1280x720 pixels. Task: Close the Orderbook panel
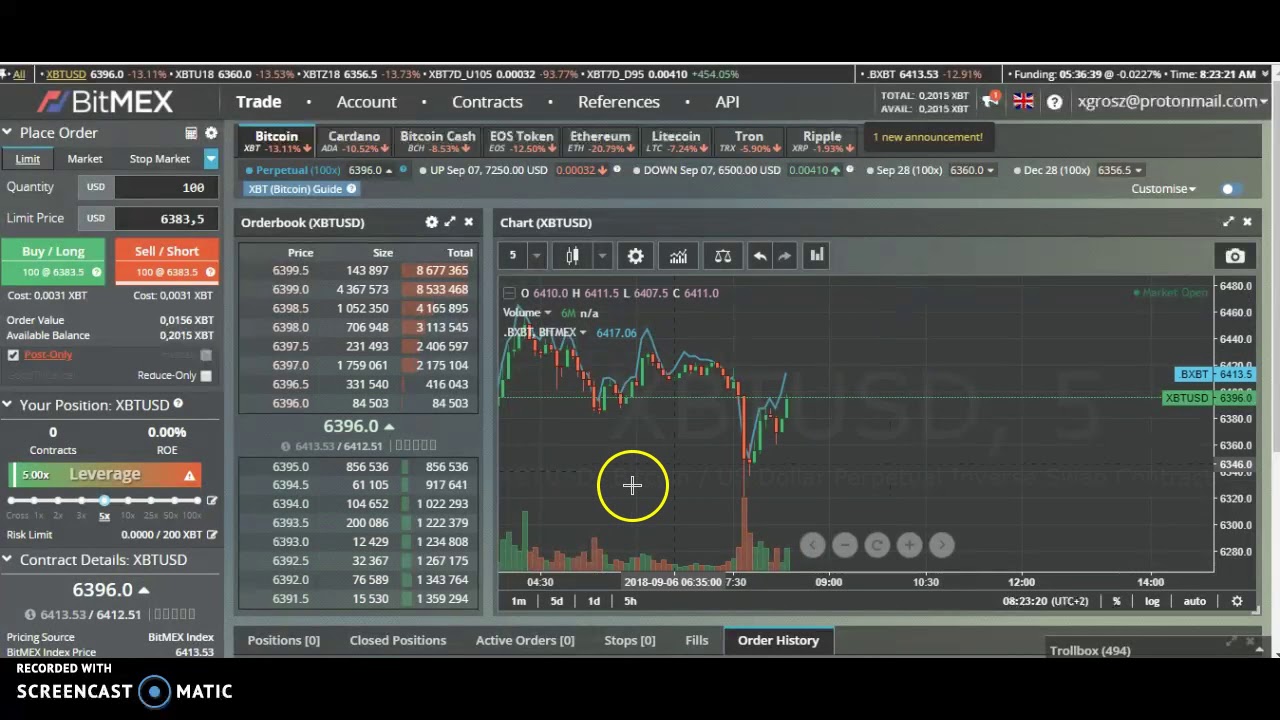468,222
